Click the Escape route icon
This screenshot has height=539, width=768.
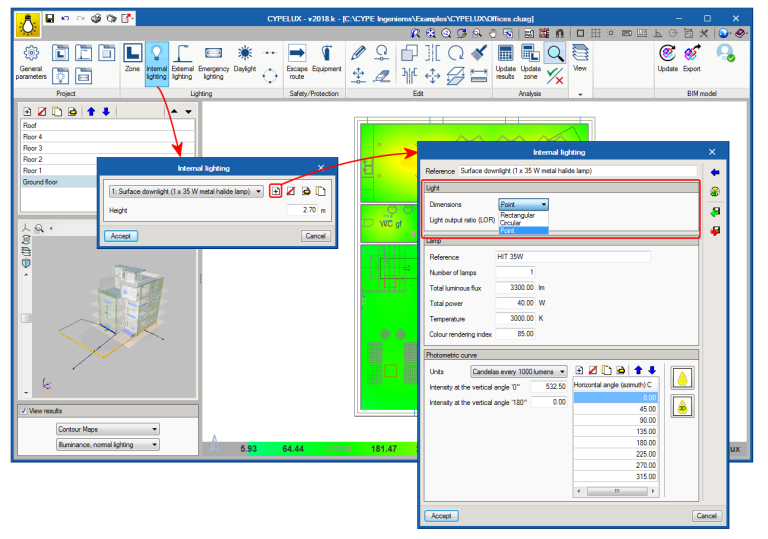[x=297, y=60]
